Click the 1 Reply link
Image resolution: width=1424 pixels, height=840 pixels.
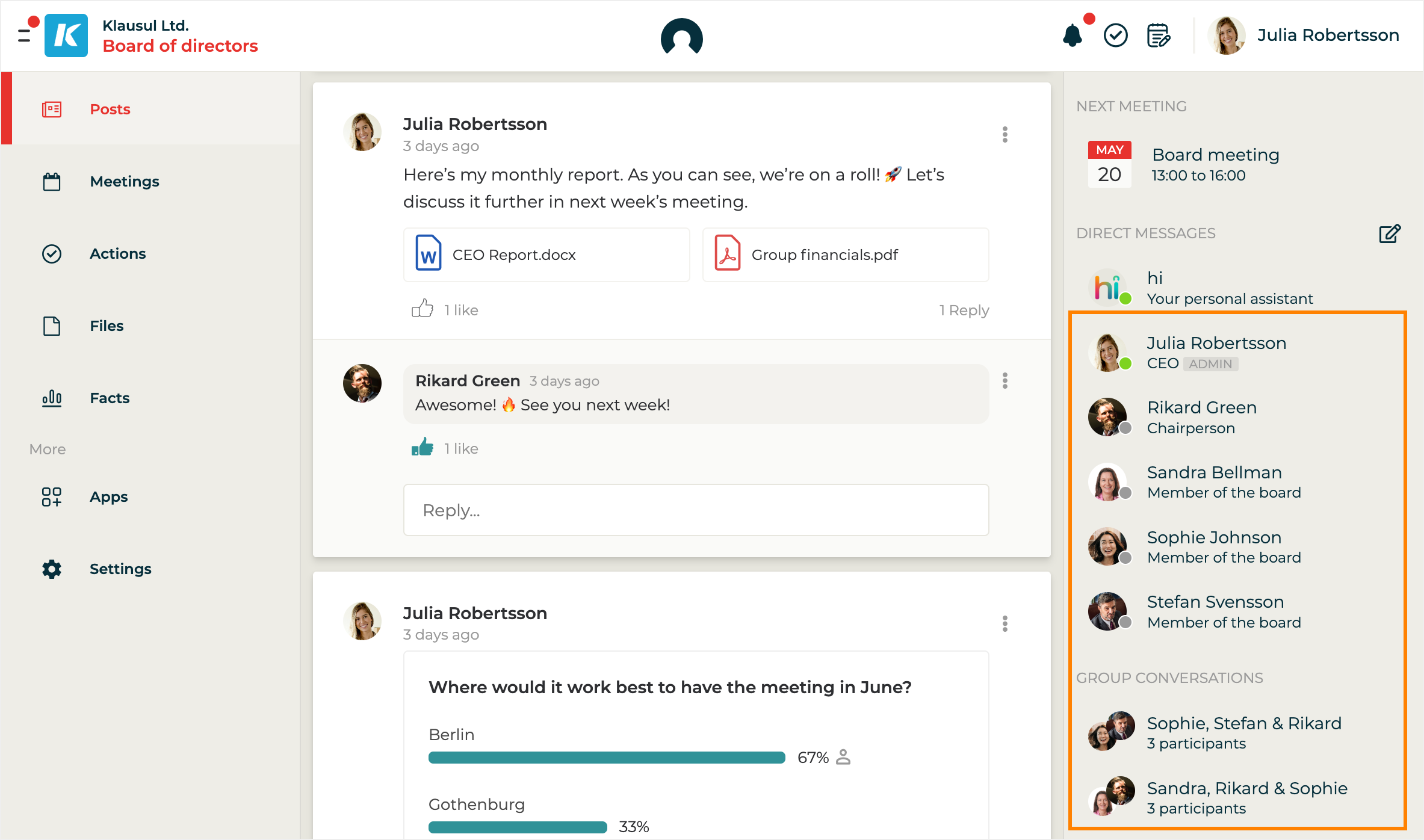[964, 310]
